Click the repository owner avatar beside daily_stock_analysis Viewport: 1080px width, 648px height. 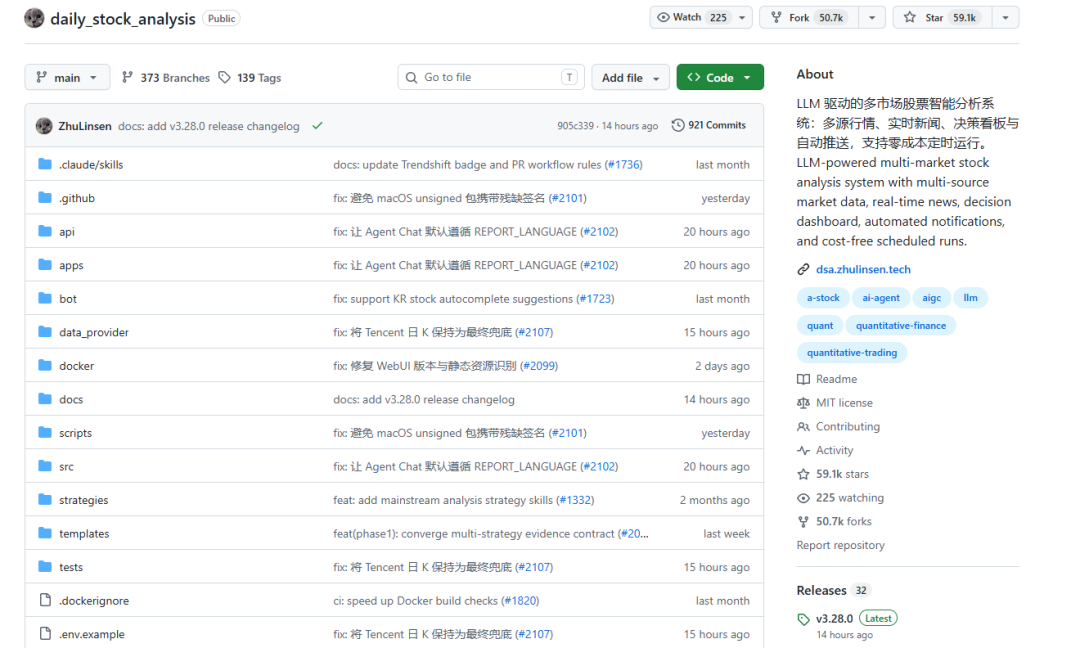coord(34,18)
